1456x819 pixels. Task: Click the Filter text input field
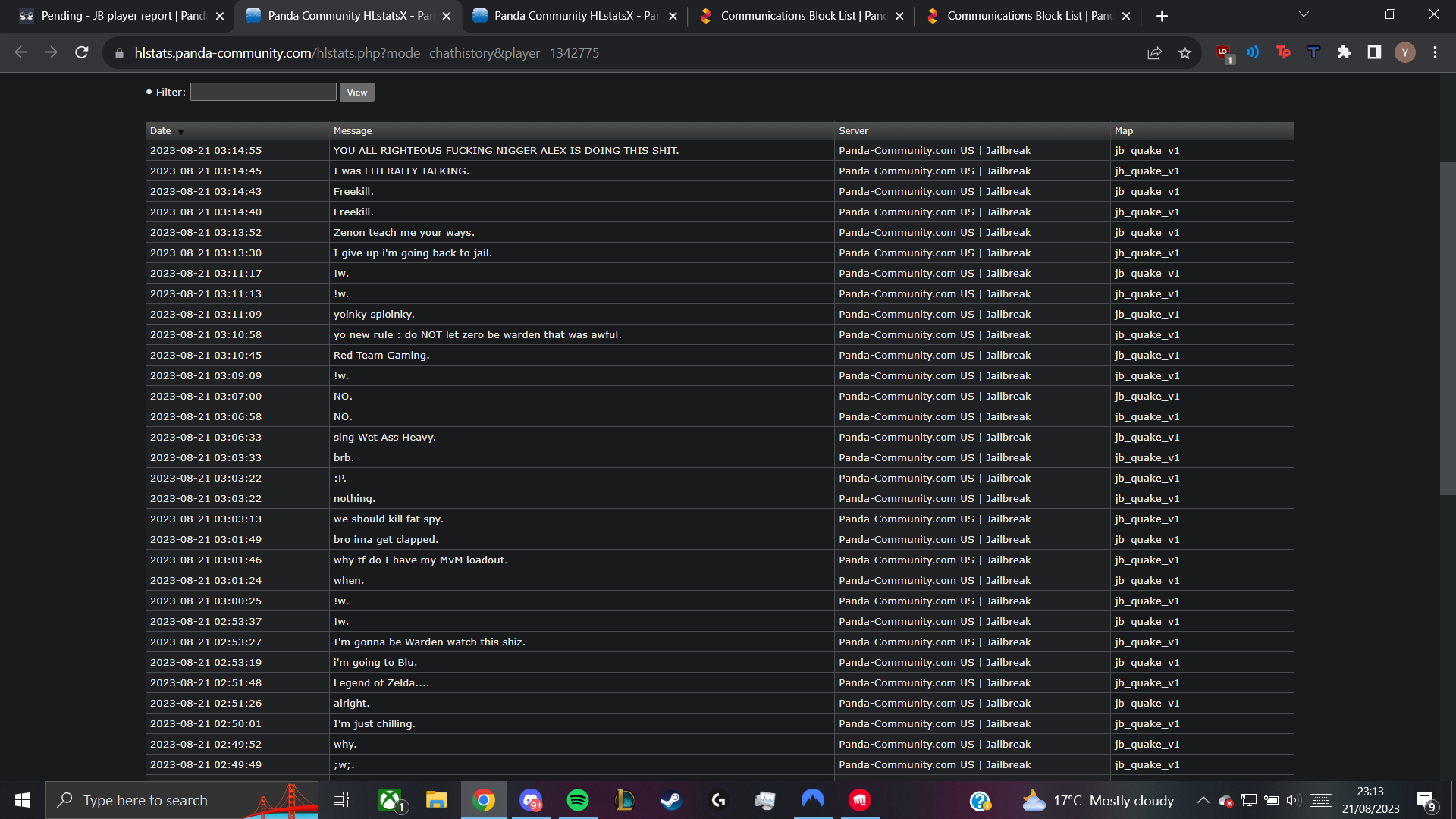pyautogui.click(x=263, y=92)
